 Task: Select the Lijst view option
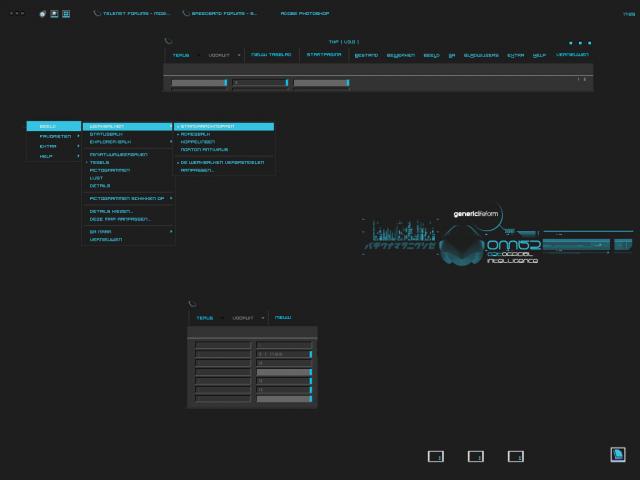(x=128, y=178)
